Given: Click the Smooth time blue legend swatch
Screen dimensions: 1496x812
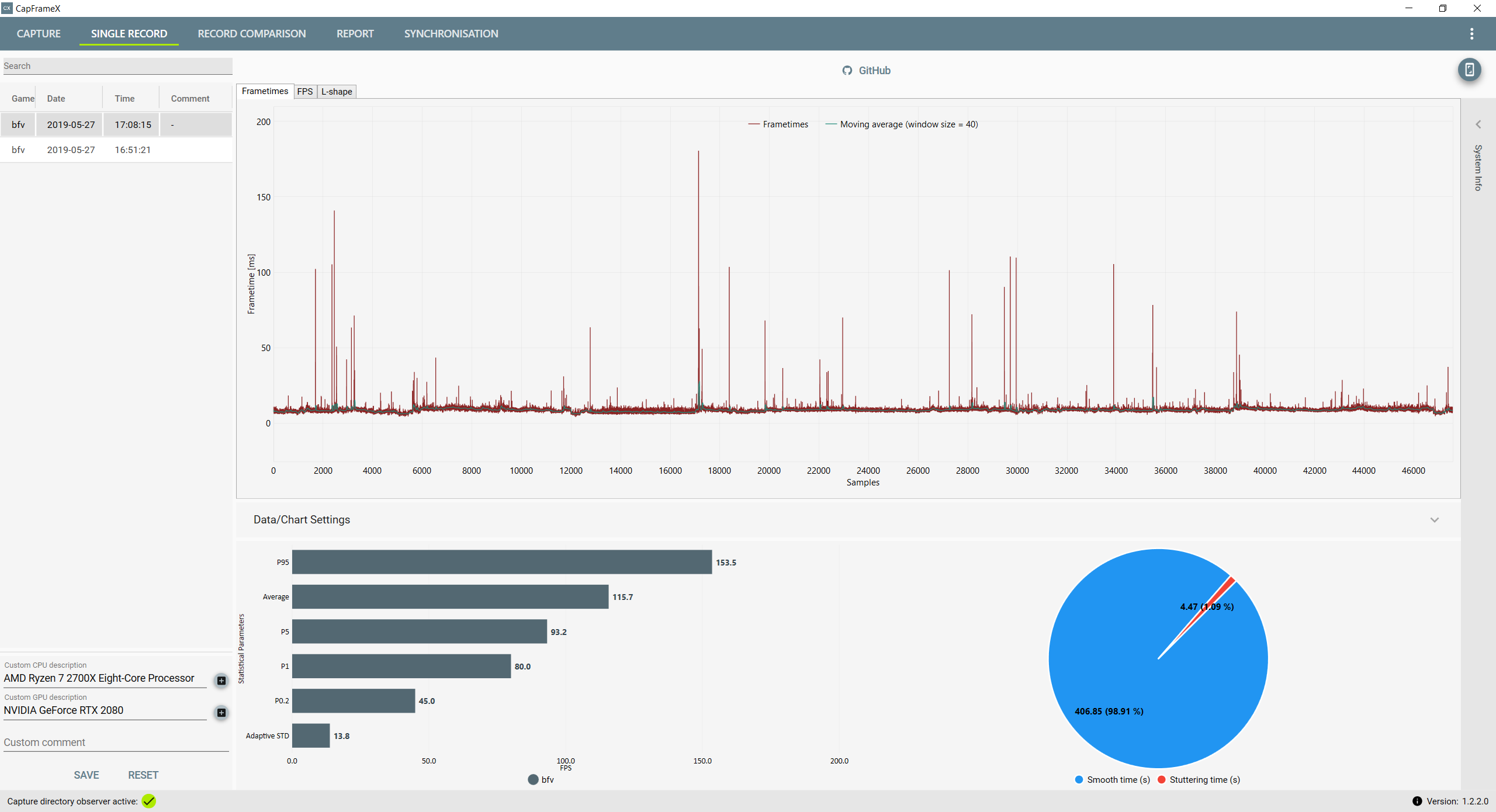Looking at the screenshot, I should [1079, 779].
